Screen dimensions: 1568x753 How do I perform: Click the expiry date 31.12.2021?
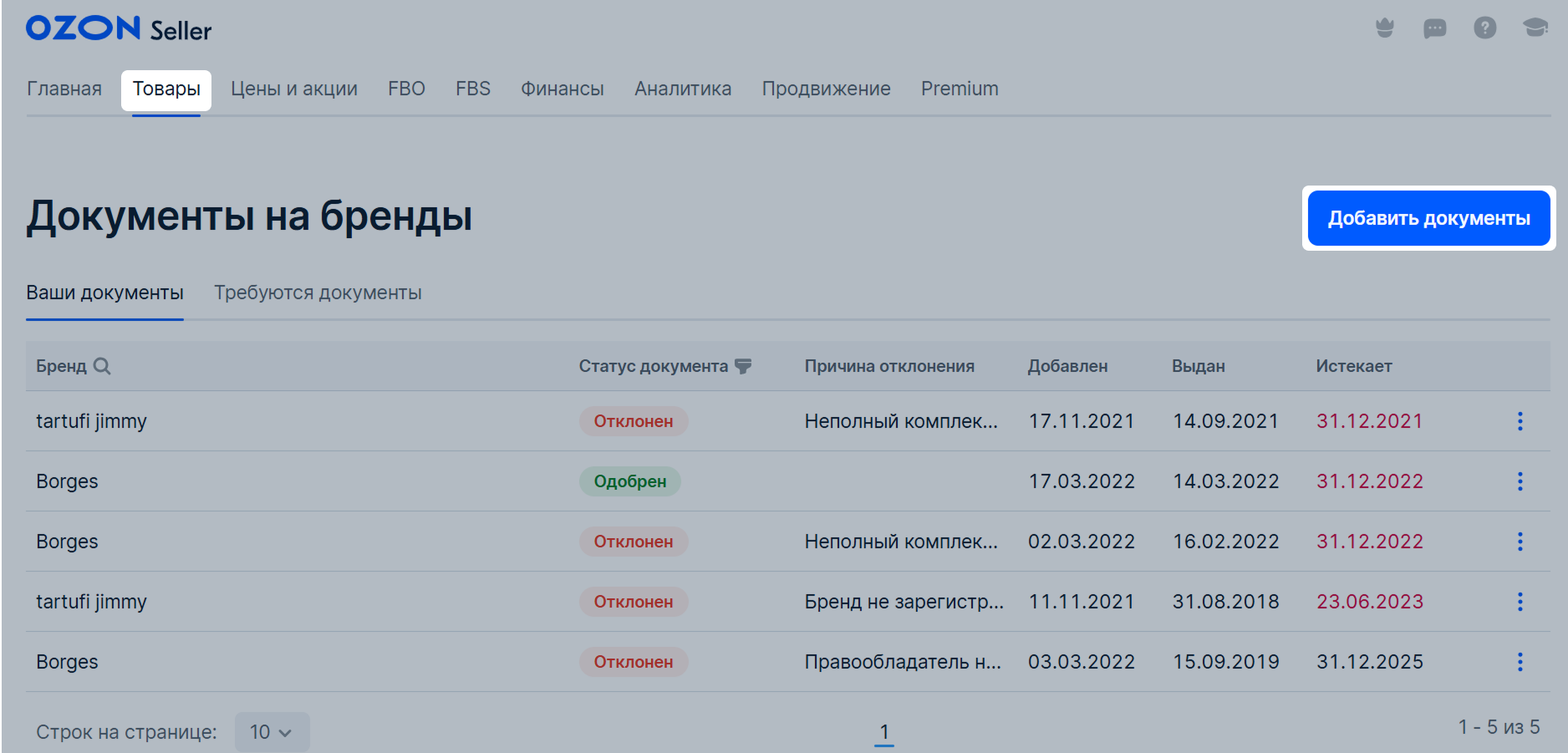click(x=1370, y=421)
